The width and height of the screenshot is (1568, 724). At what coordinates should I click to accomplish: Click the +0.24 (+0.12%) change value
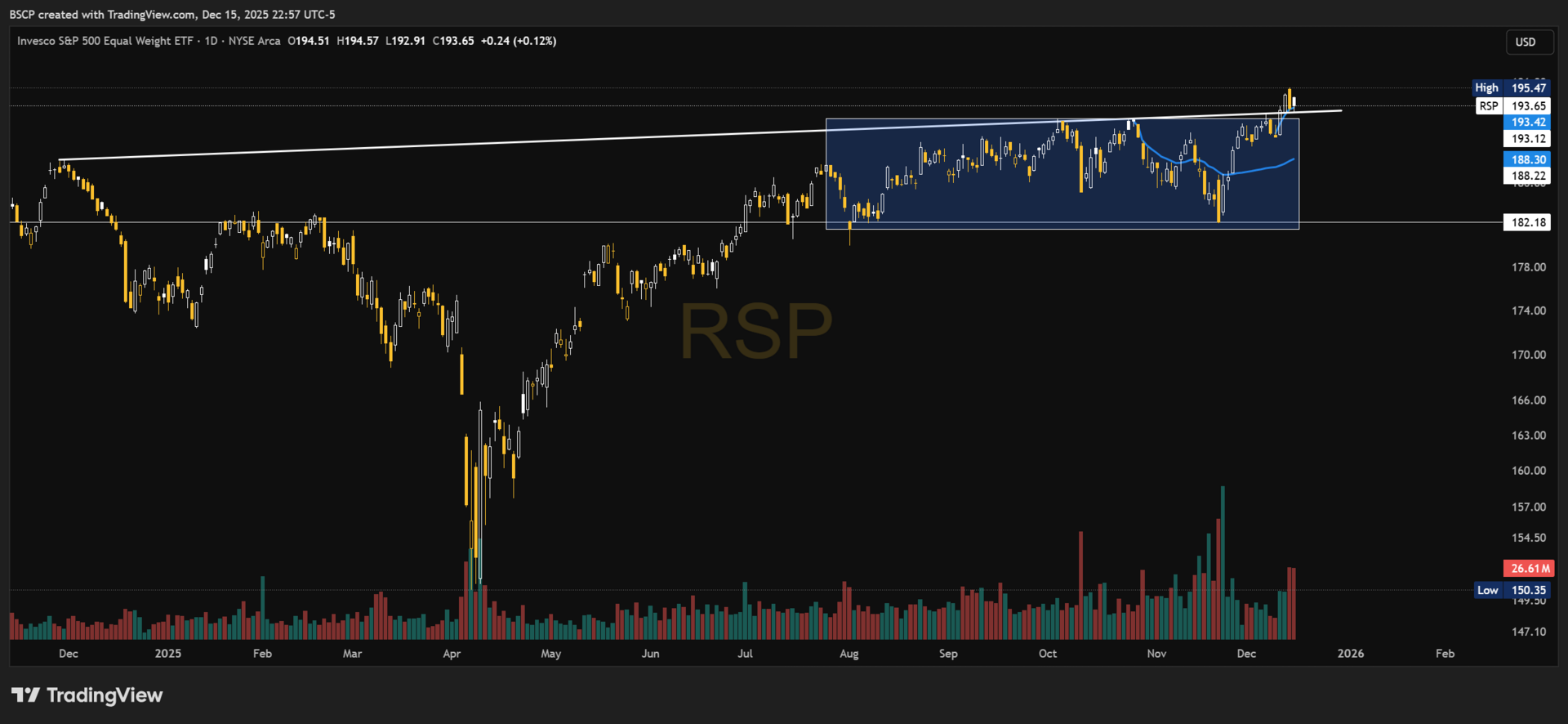[x=519, y=41]
